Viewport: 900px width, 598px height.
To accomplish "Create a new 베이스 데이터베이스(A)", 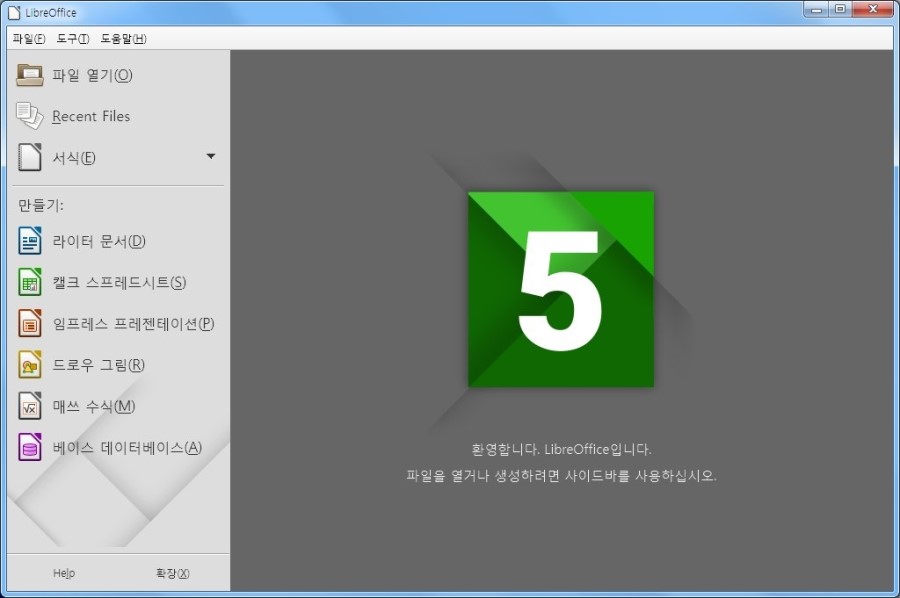I will 127,448.
